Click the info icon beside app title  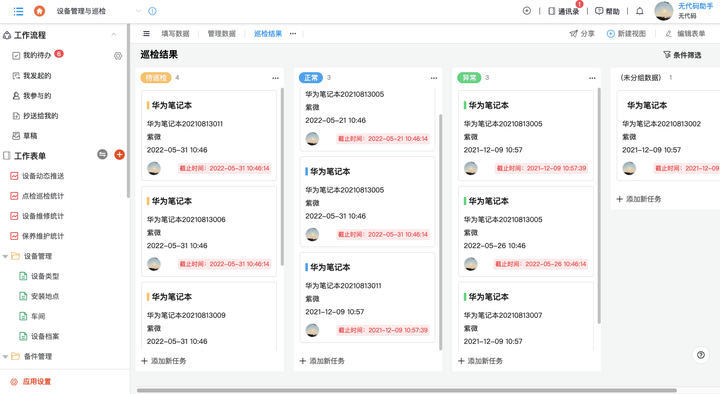(152, 11)
